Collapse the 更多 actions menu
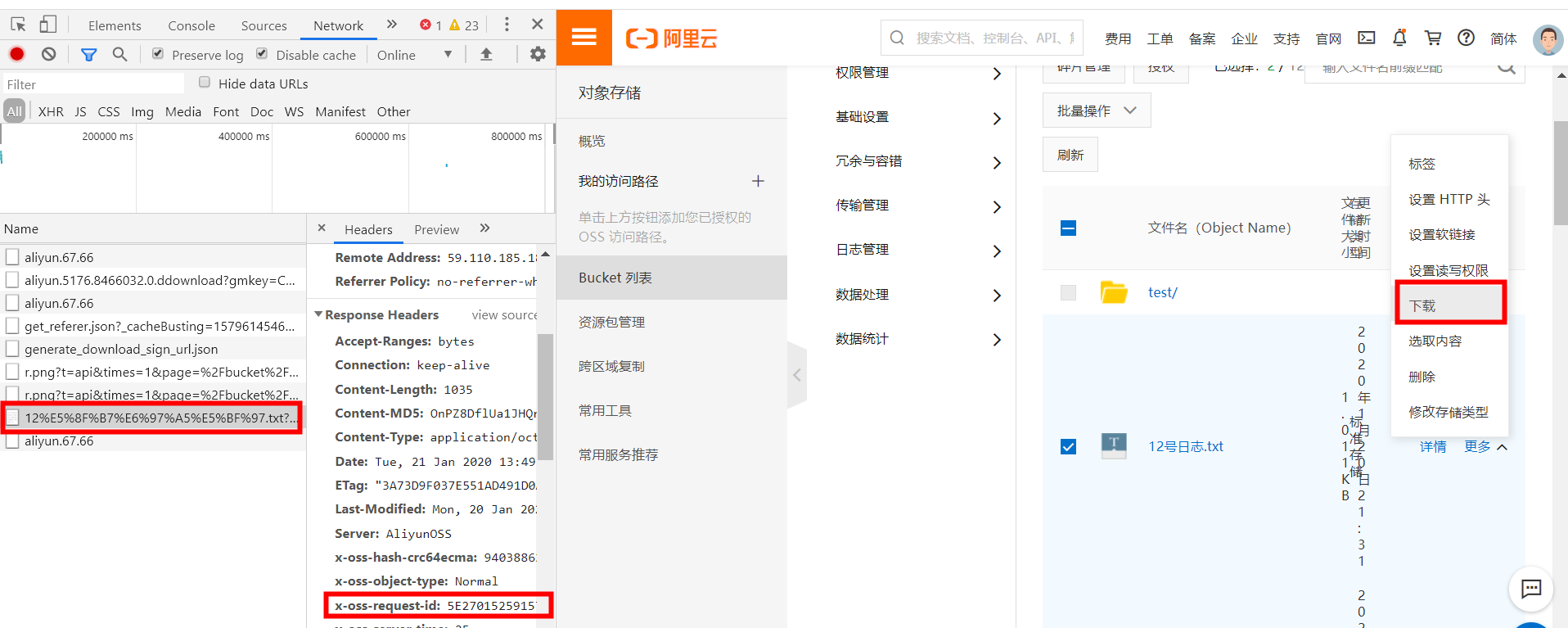The height and width of the screenshot is (628, 1568). click(1485, 446)
